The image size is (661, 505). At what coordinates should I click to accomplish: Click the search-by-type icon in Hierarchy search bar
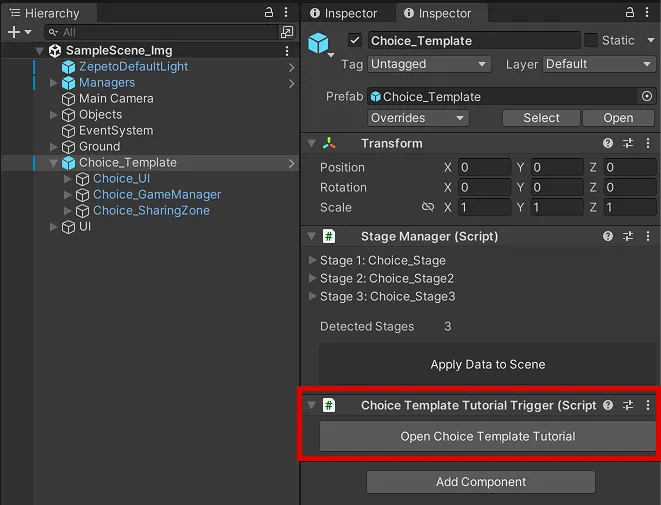click(x=287, y=32)
